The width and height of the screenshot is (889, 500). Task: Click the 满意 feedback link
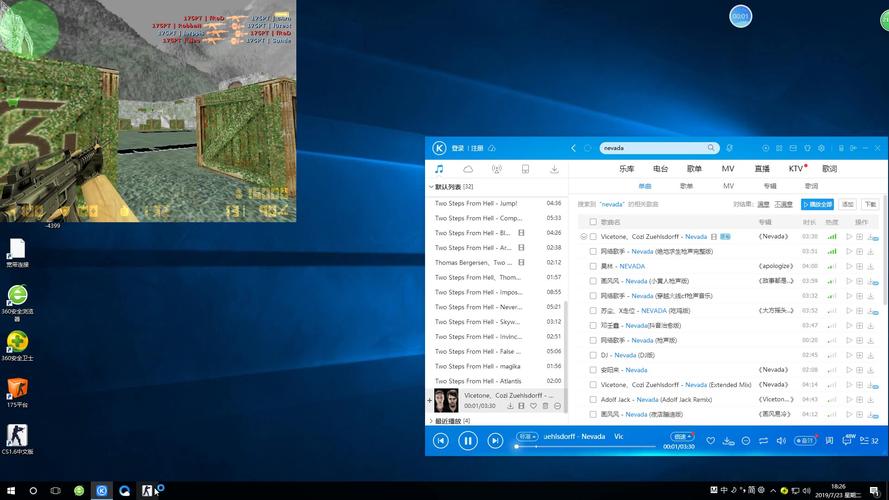click(x=764, y=204)
